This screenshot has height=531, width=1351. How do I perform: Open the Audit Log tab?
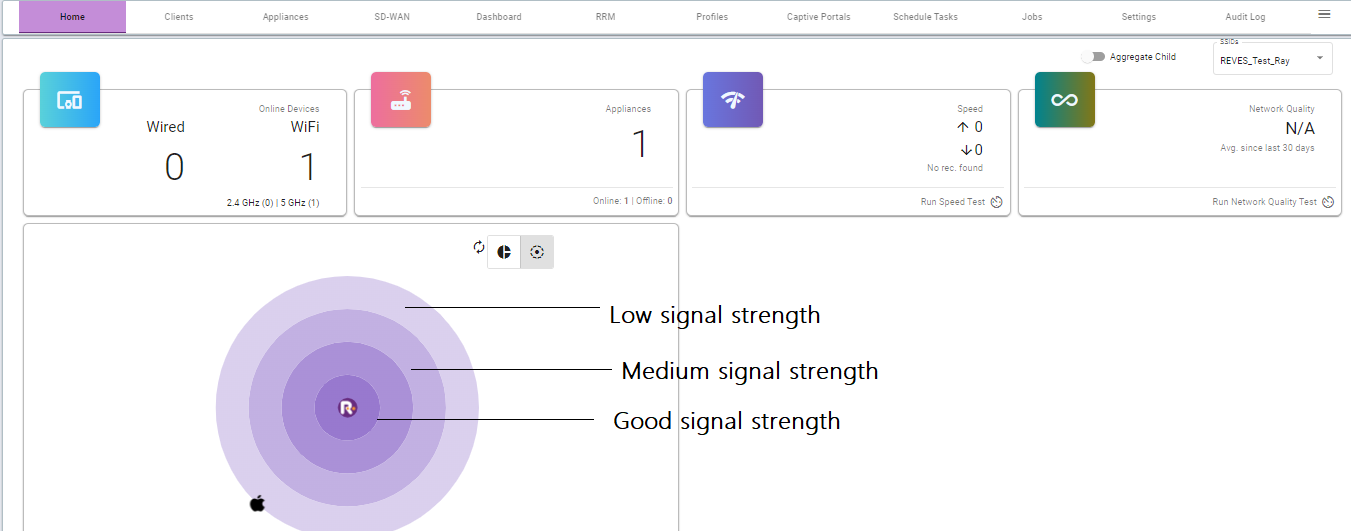[1245, 17]
